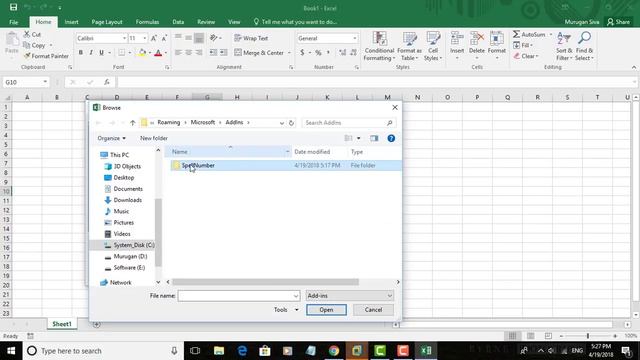Click the Sheet1 tab

tap(62, 324)
